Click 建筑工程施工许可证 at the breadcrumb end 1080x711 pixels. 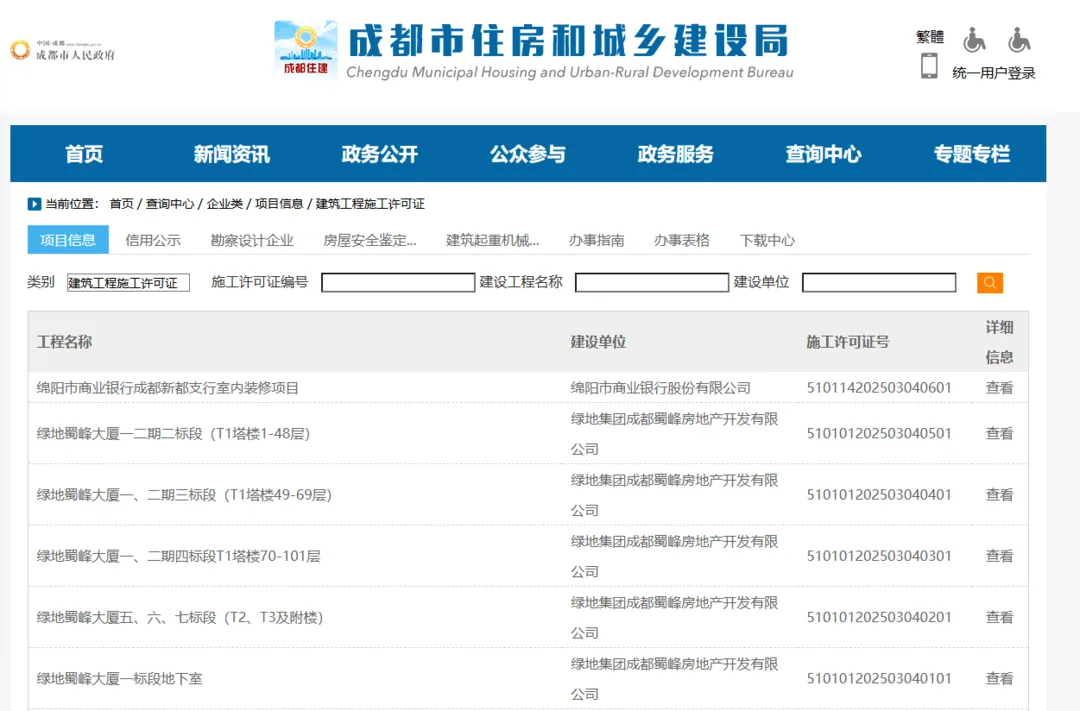pos(370,204)
